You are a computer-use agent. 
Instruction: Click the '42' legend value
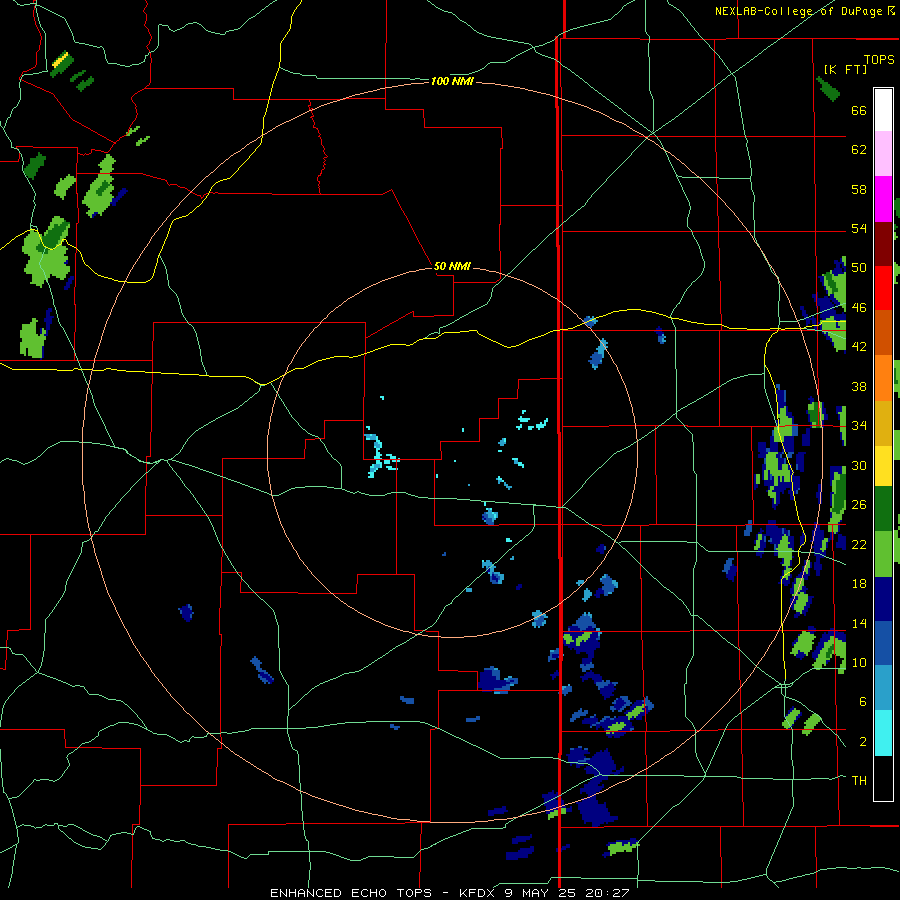[859, 346]
